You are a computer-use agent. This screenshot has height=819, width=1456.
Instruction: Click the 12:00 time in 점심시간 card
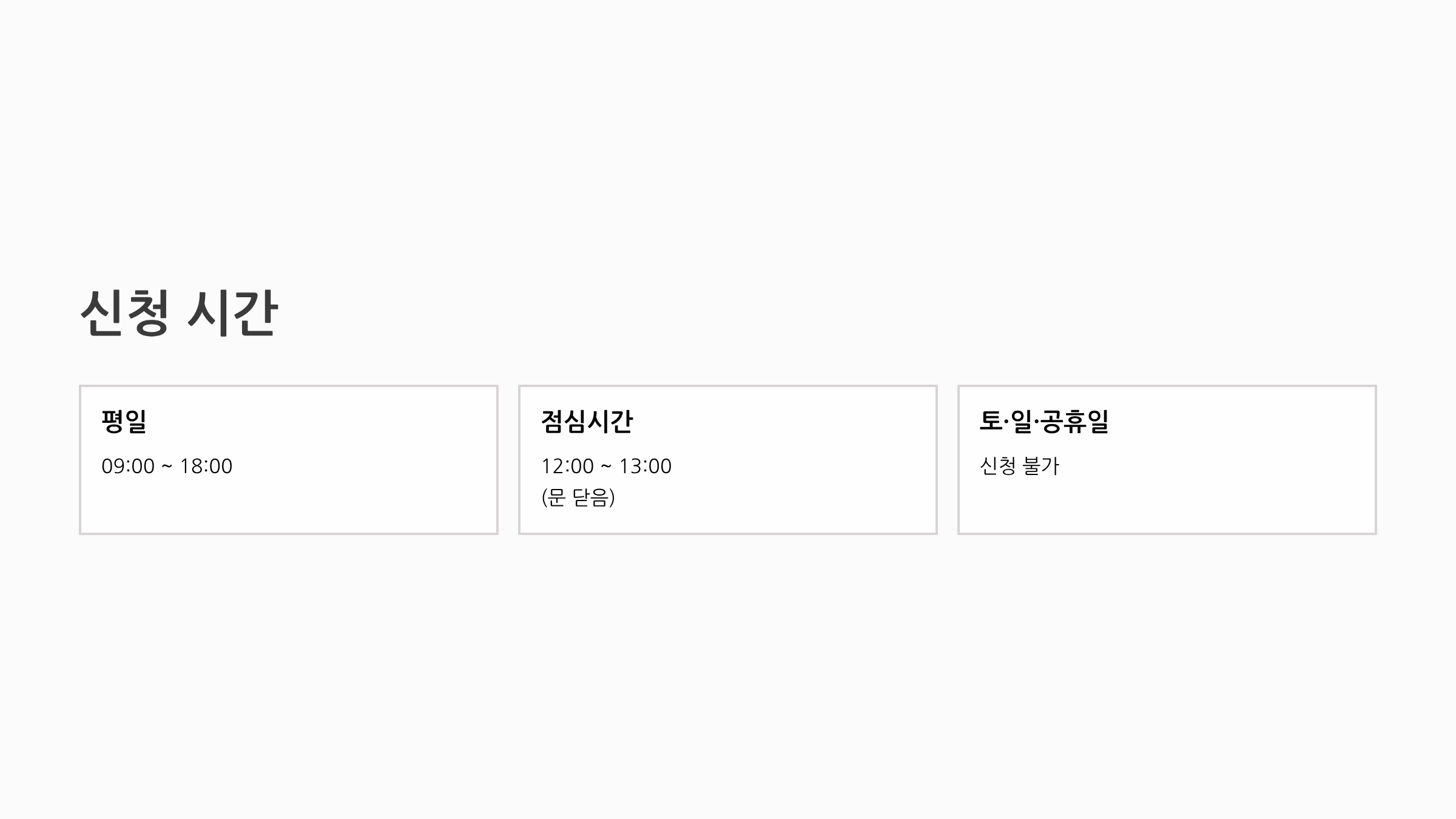point(567,466)
